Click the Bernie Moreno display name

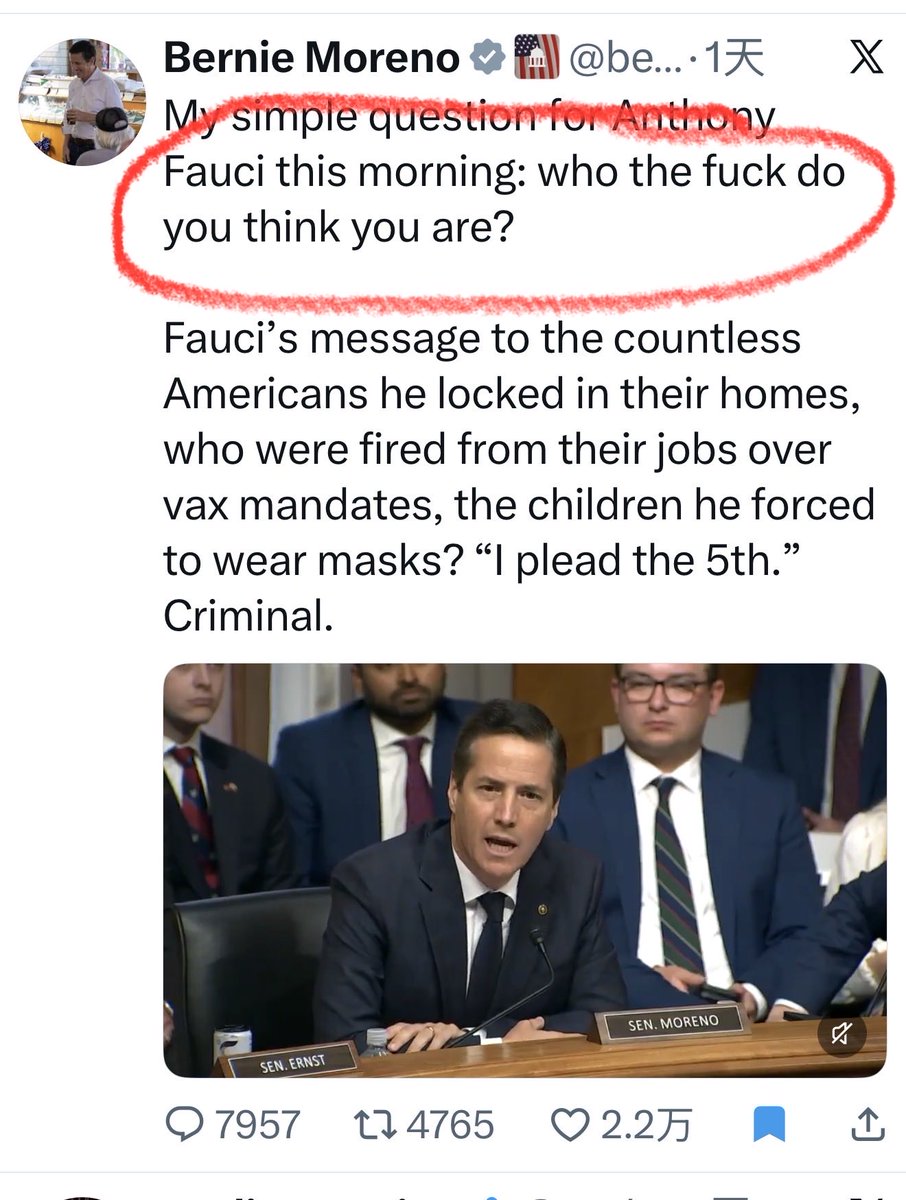[311, 59]
